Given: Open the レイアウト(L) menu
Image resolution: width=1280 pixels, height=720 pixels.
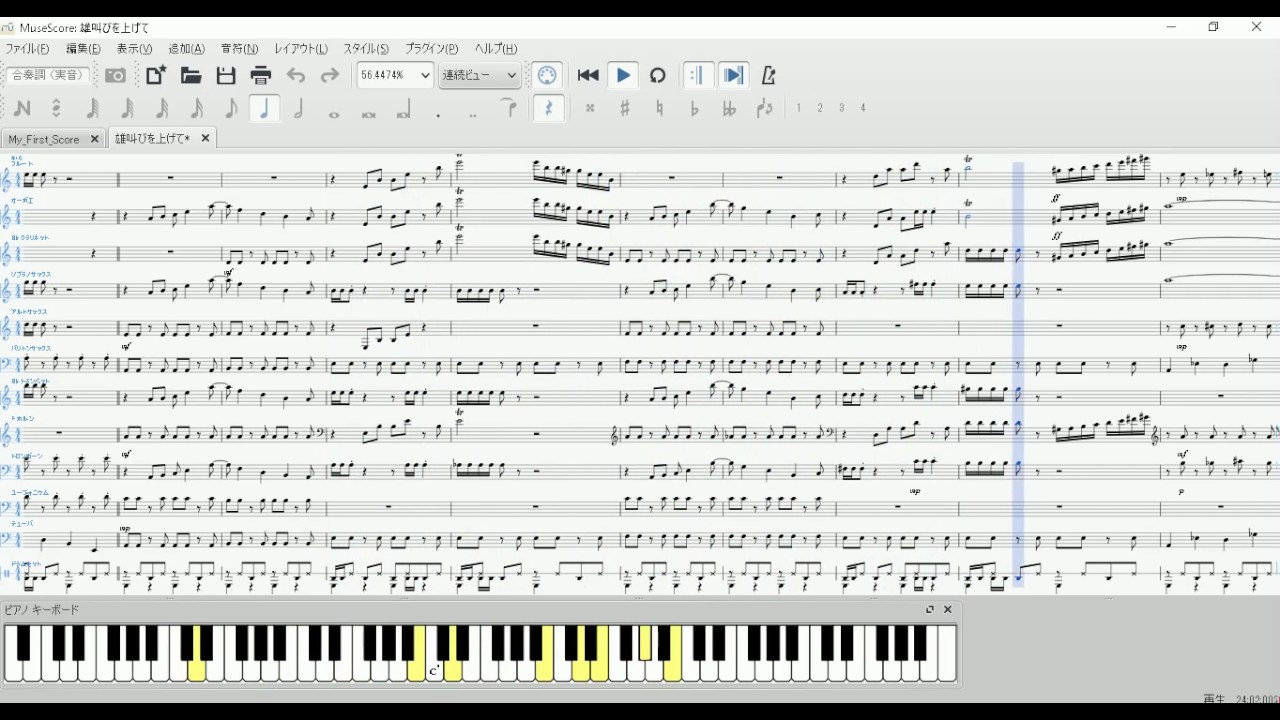Looking at the screenshot, I should (x=301, y=48).
